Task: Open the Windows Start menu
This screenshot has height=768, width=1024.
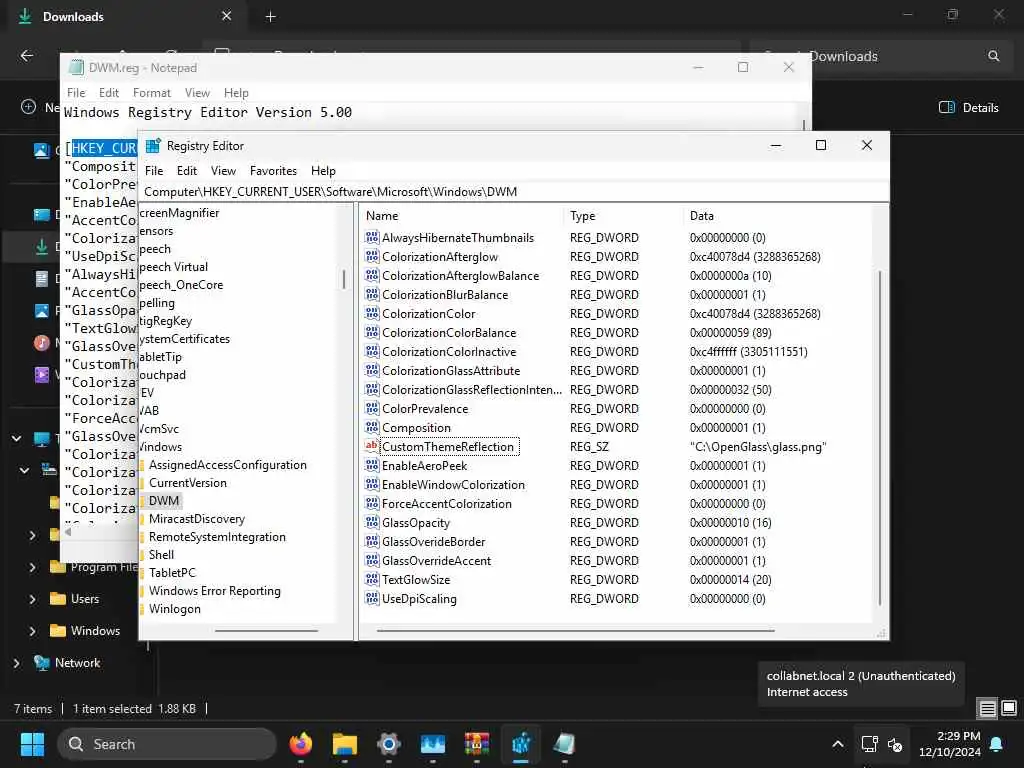Action: coord(33,744)
